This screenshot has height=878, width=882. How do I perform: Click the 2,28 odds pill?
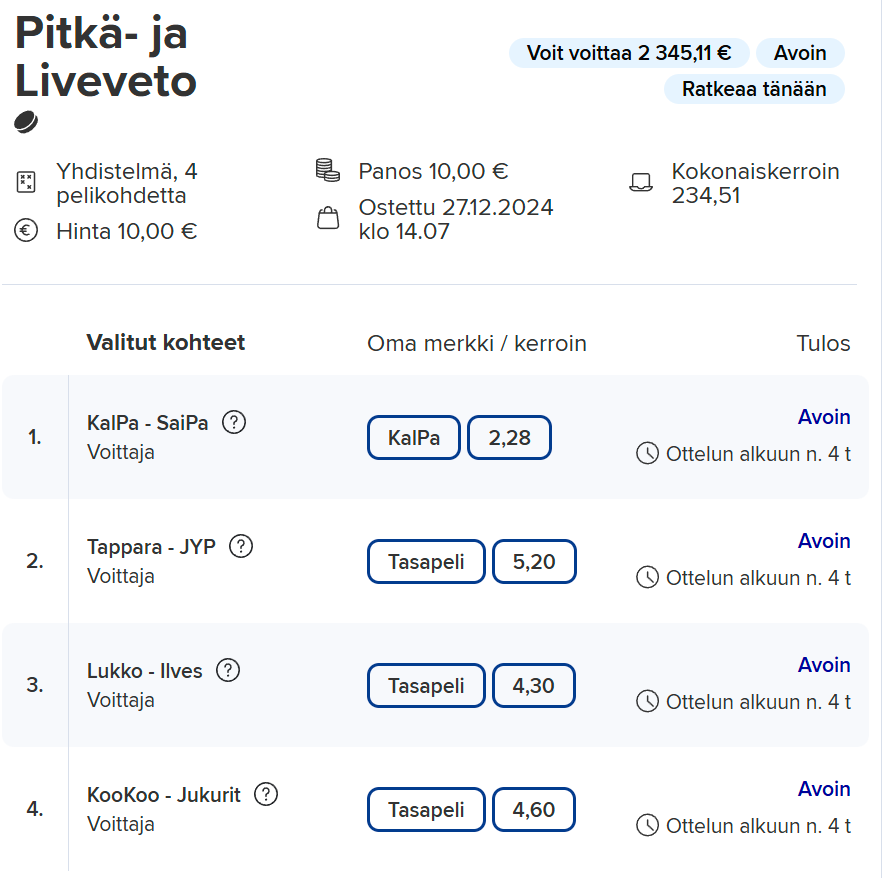pos(509,438)
